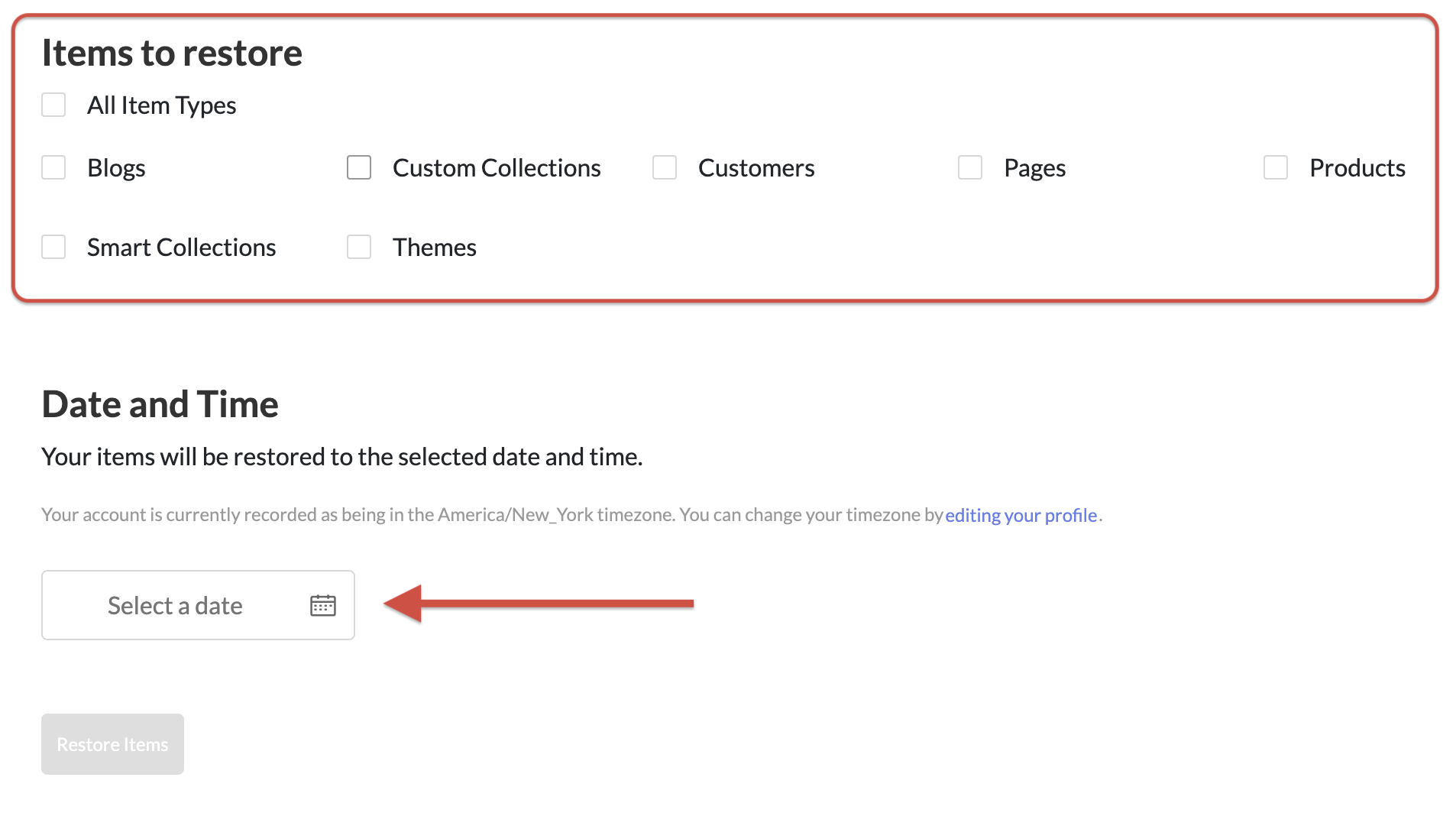Select the Blogs label text

point(116,167)
